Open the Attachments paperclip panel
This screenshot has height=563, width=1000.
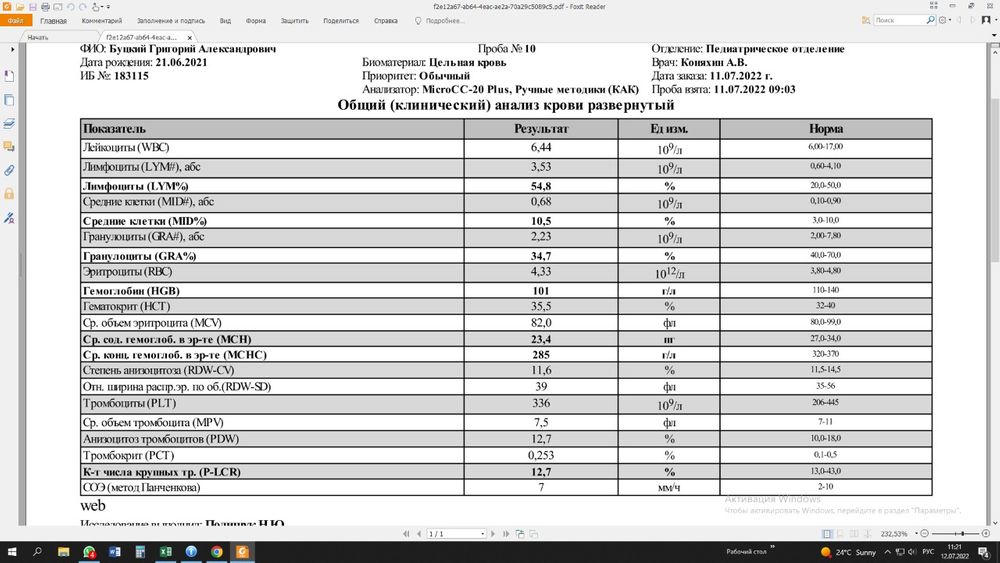pos(9,171)
